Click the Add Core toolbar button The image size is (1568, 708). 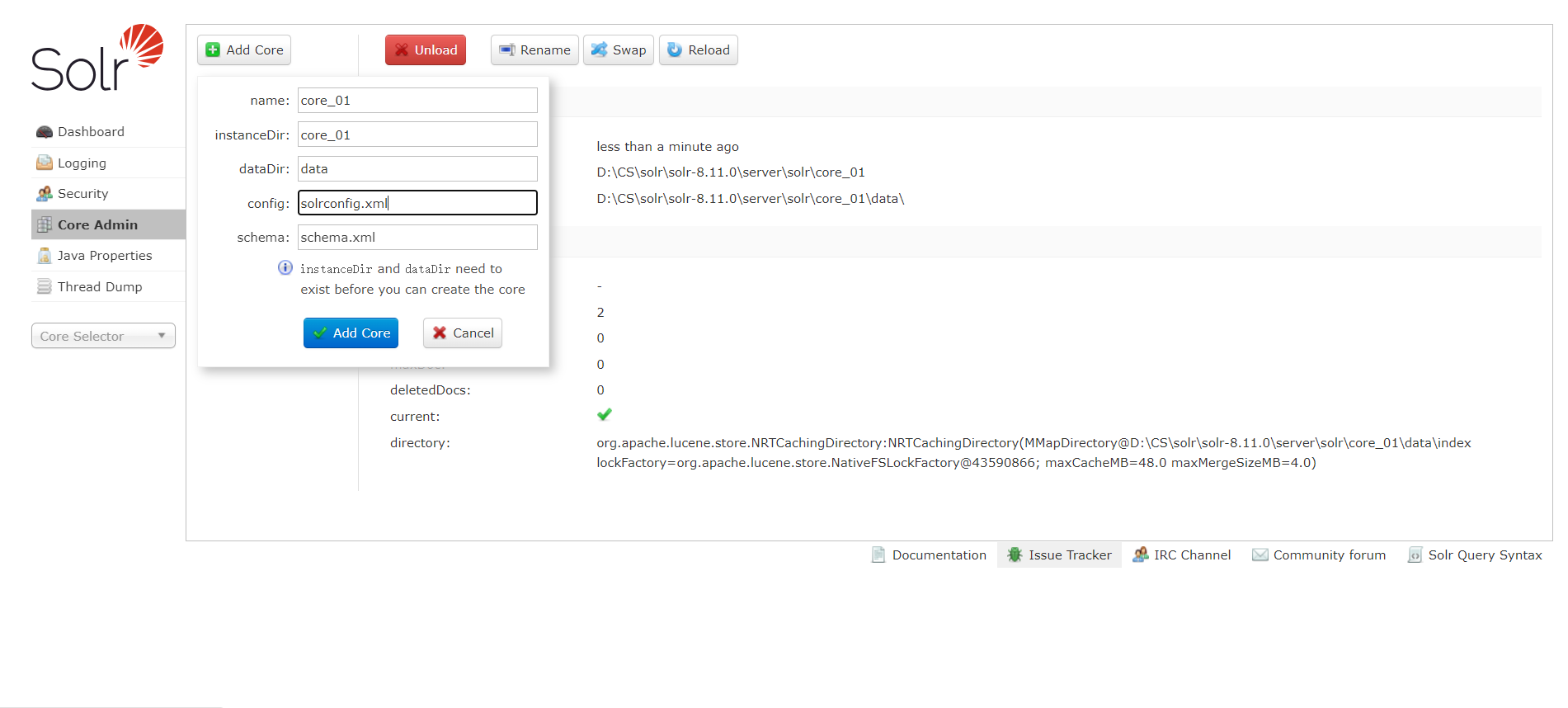coord(244,50)
